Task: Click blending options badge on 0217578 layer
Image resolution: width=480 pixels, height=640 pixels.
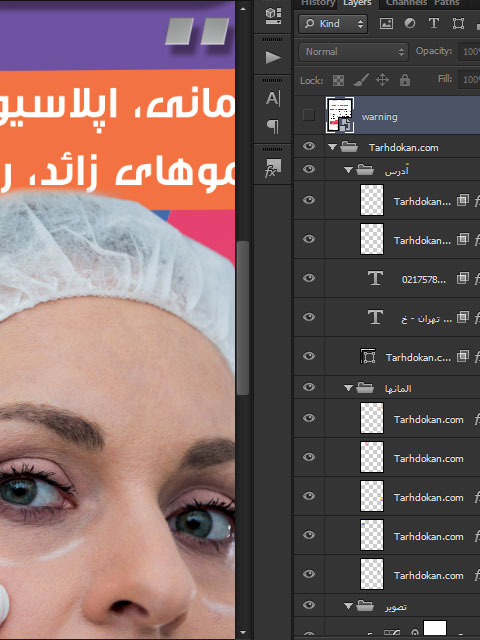Action: pyautogui.click(x=462, y=278)
